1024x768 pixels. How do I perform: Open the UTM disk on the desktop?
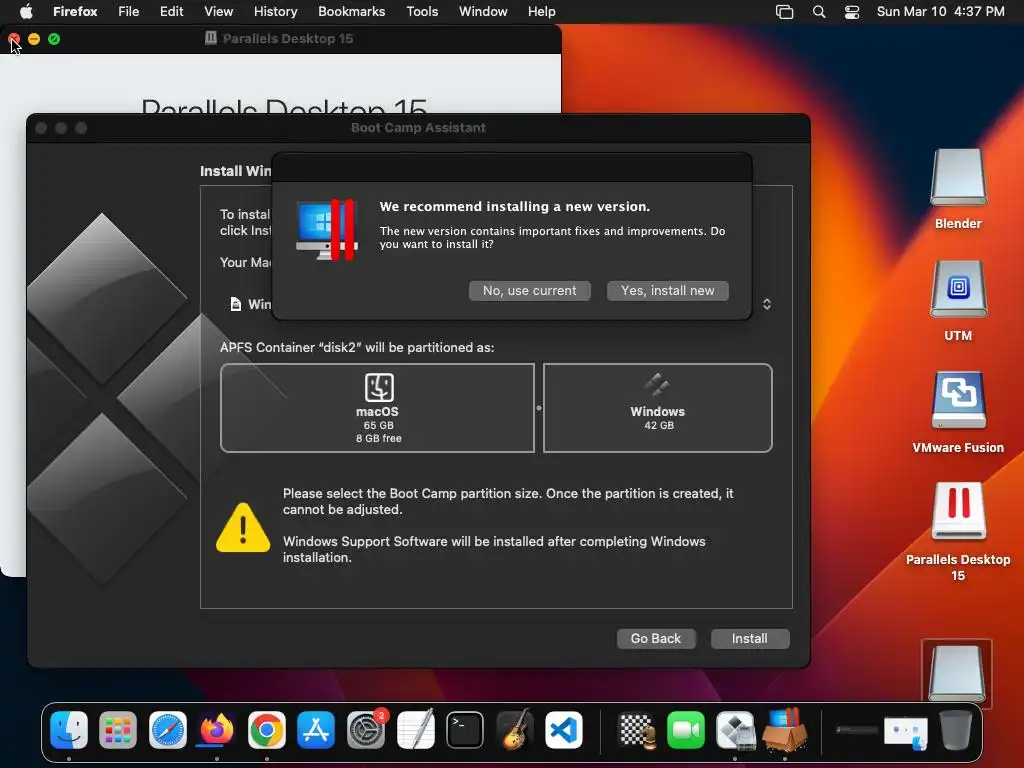(958, 289)
